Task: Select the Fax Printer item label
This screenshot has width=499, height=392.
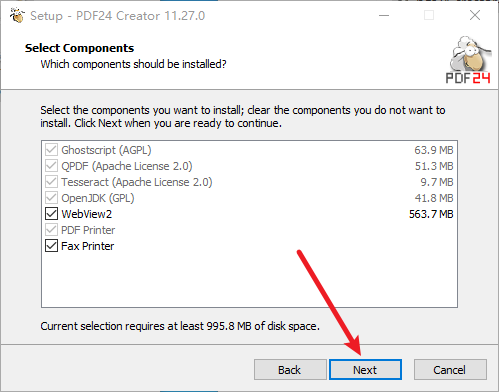Action: [88, 246]
